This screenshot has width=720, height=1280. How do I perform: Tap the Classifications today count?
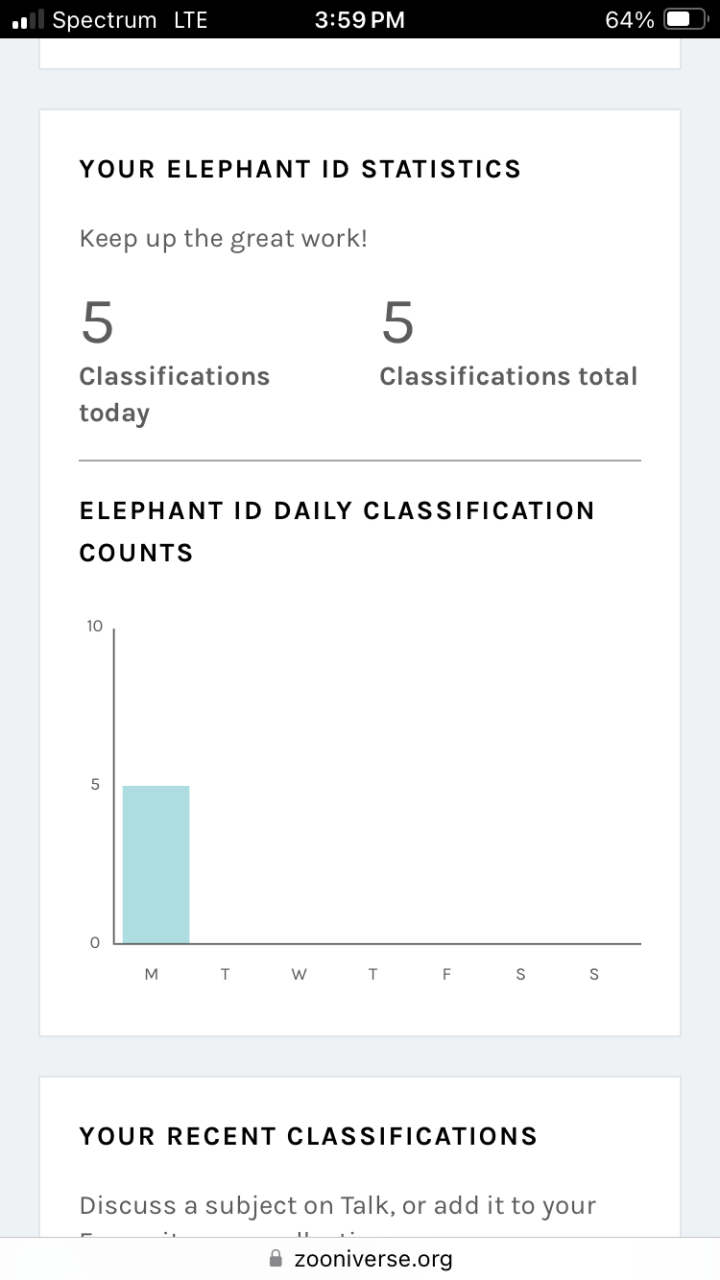coord(97,322)
